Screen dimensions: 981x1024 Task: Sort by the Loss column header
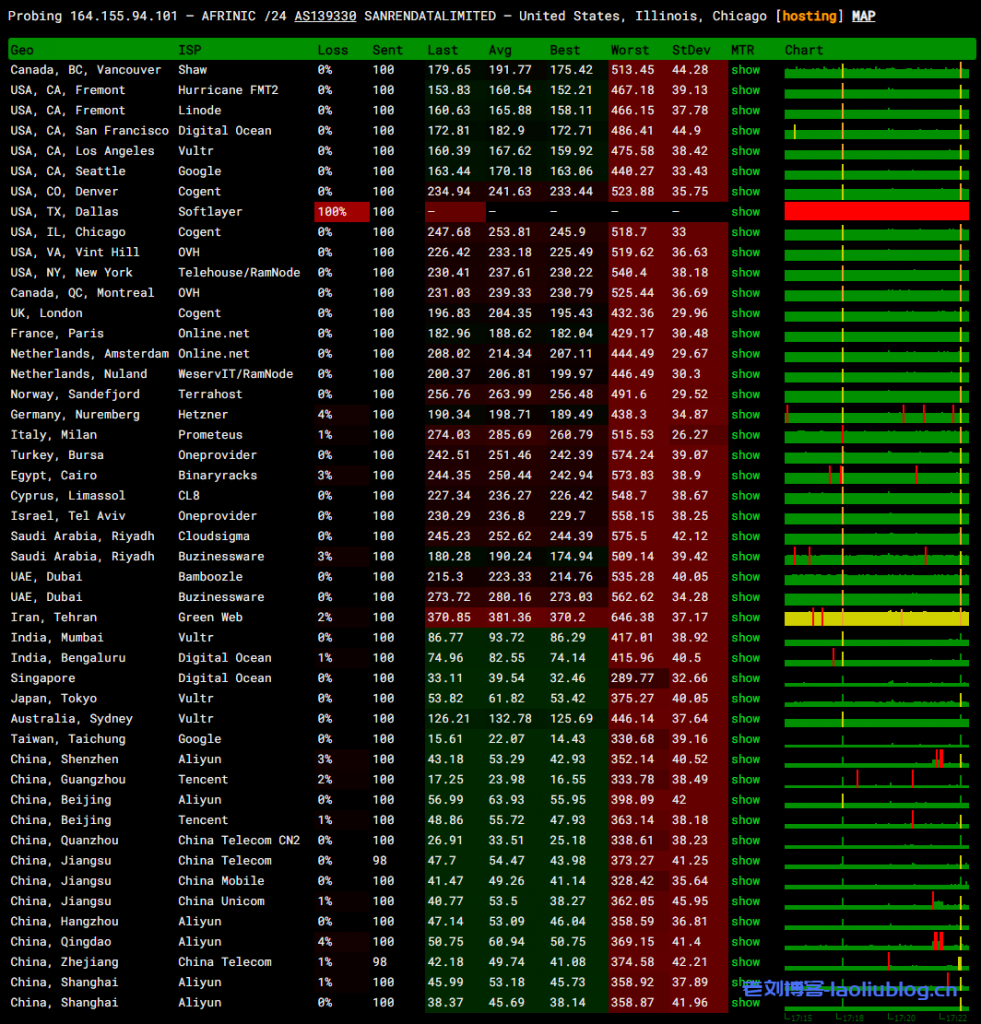[333, 50]
